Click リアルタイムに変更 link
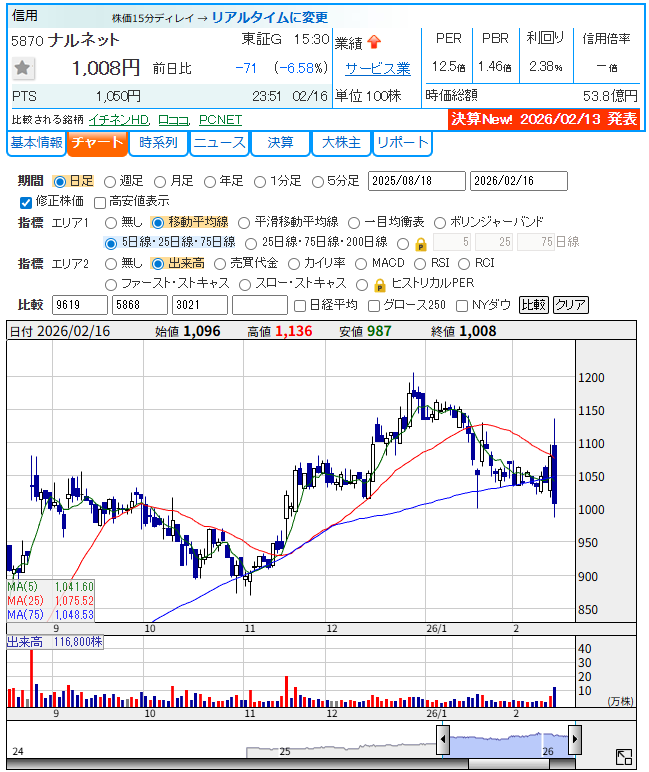 click(x=269, y=18)
